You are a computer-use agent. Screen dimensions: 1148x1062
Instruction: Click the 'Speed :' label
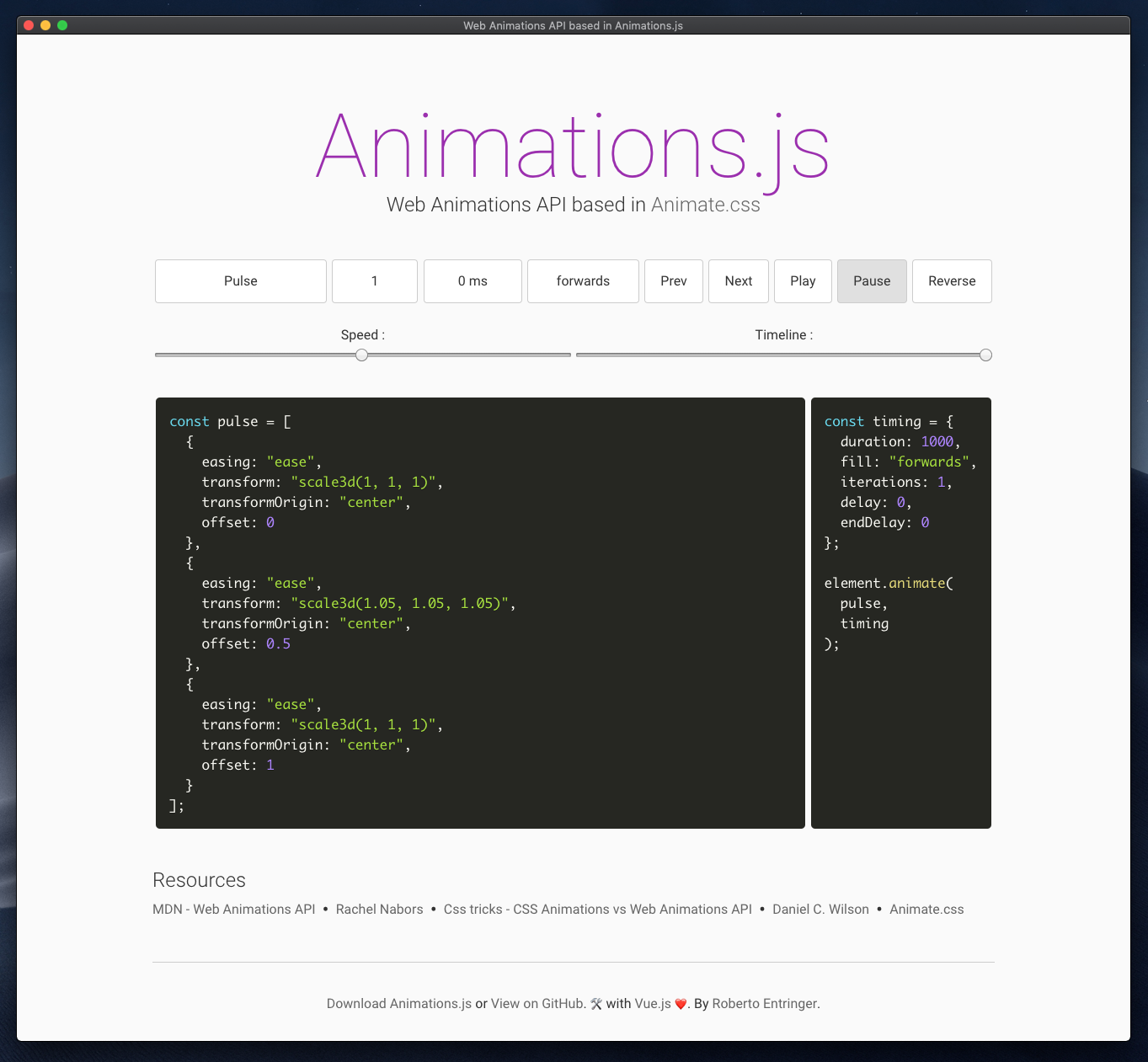click(x=363, y=335)
